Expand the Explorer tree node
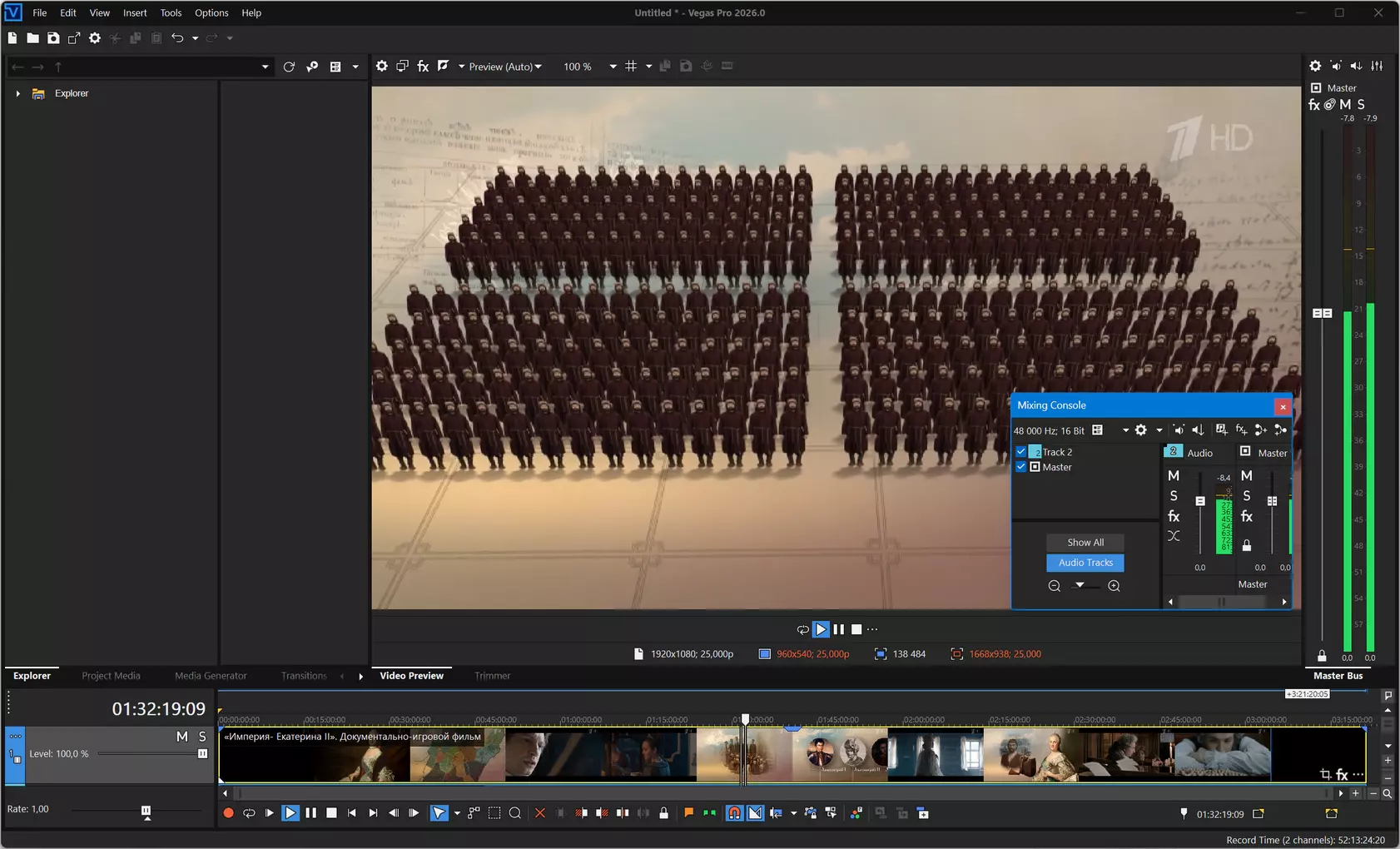This screenshot has height=849, width=1400. (17, 93)
